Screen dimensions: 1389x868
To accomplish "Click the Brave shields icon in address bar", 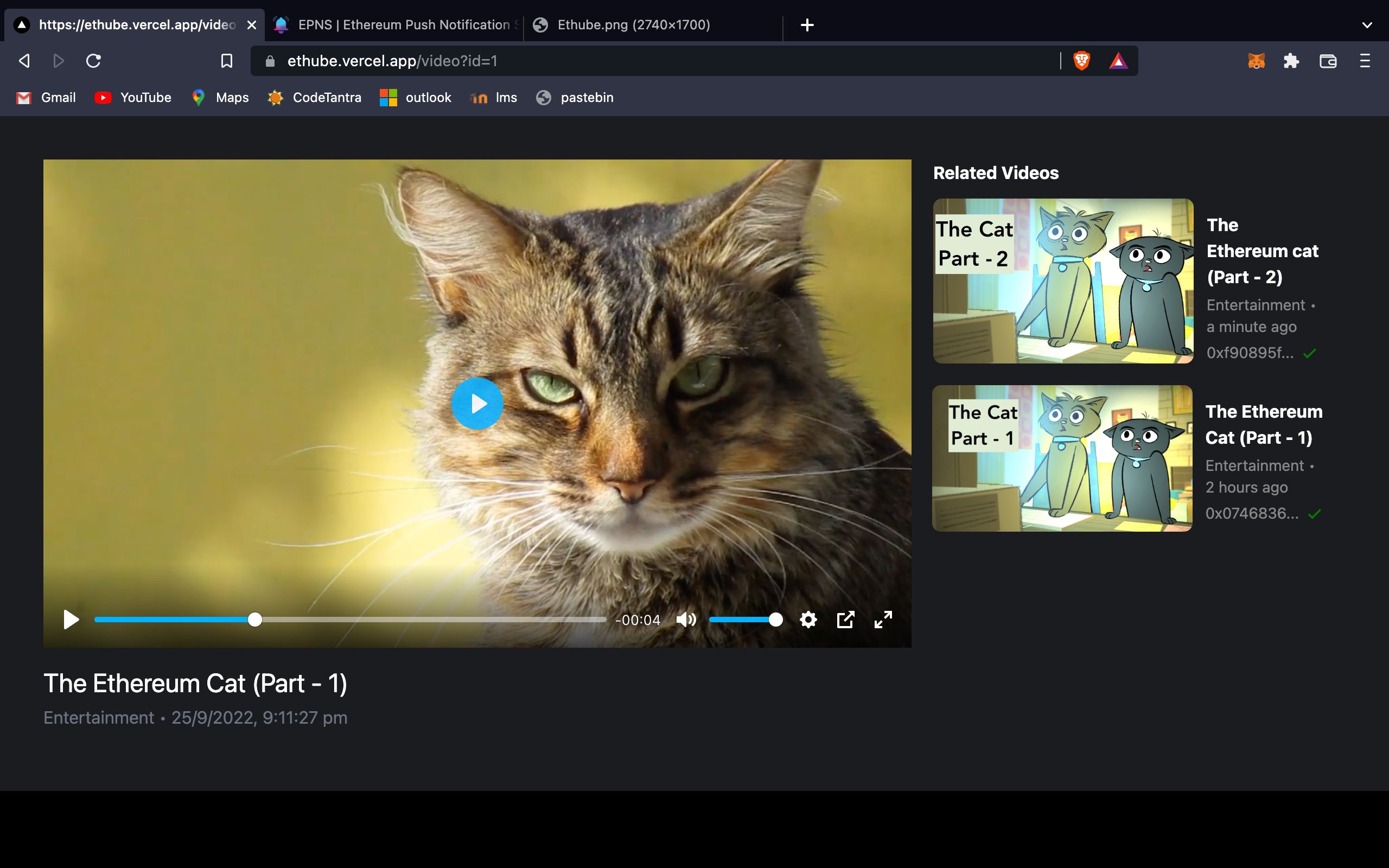I will [x=1083, y=61].
